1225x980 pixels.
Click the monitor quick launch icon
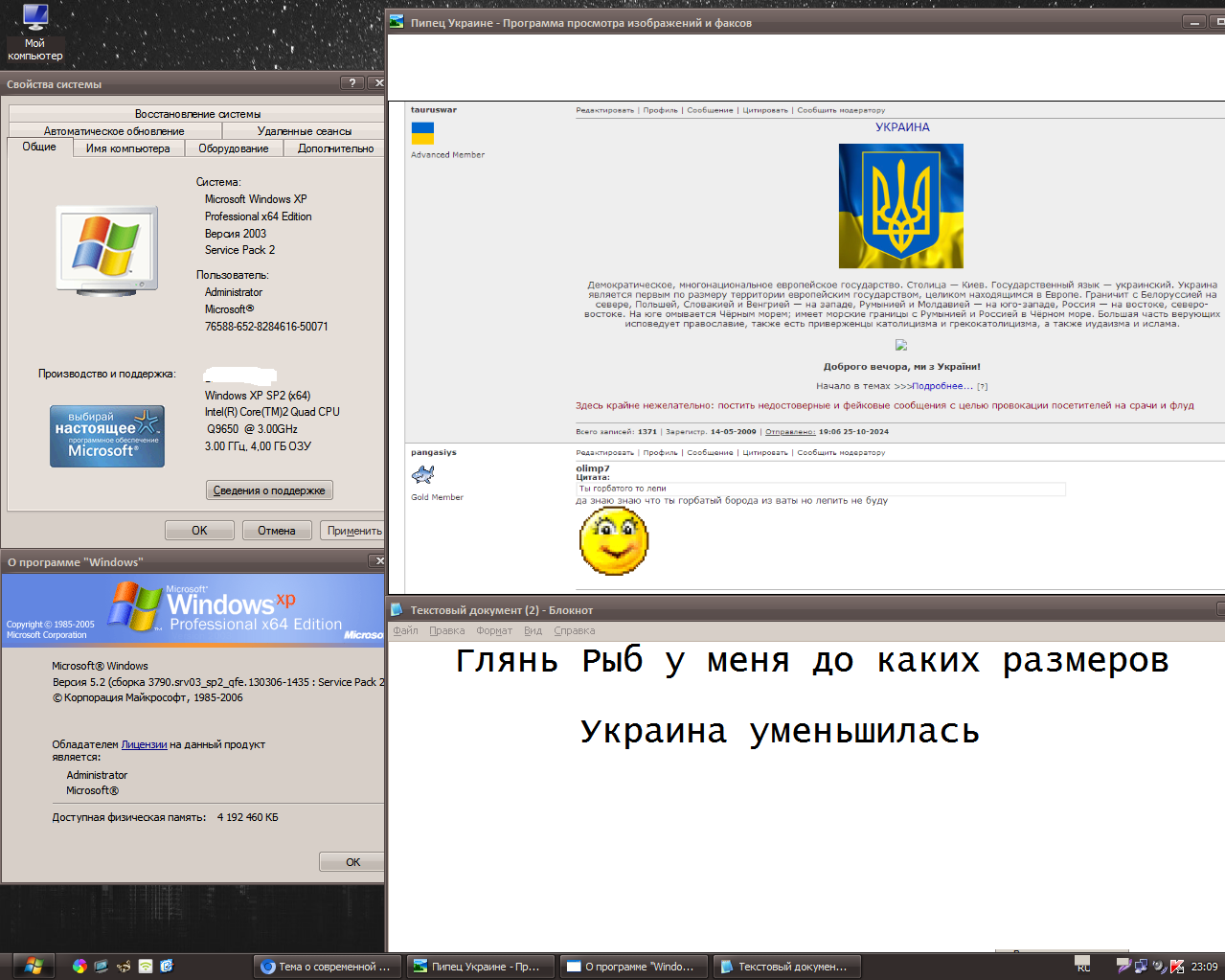pyautogui.click(x=102, y=966)
